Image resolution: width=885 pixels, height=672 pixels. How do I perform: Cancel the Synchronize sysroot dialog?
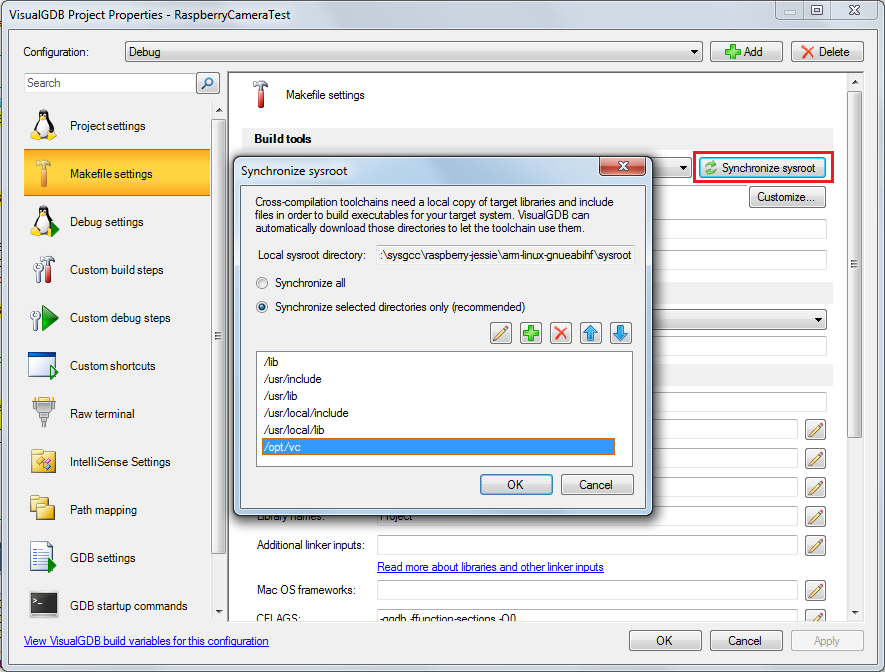(597, 485)
